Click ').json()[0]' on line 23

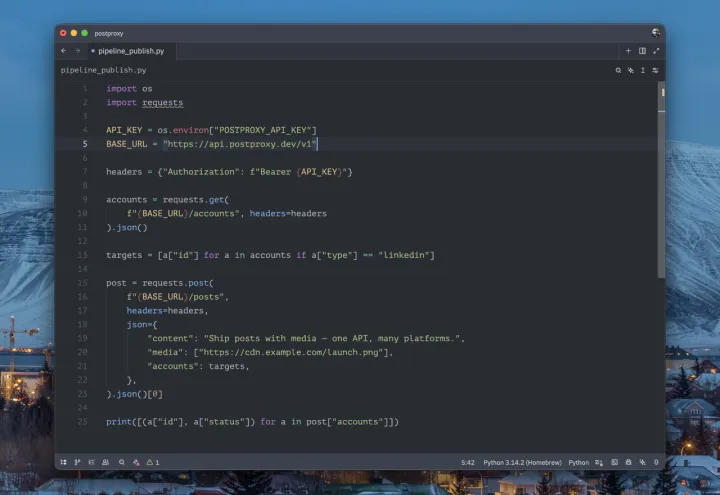coord(135,394)
